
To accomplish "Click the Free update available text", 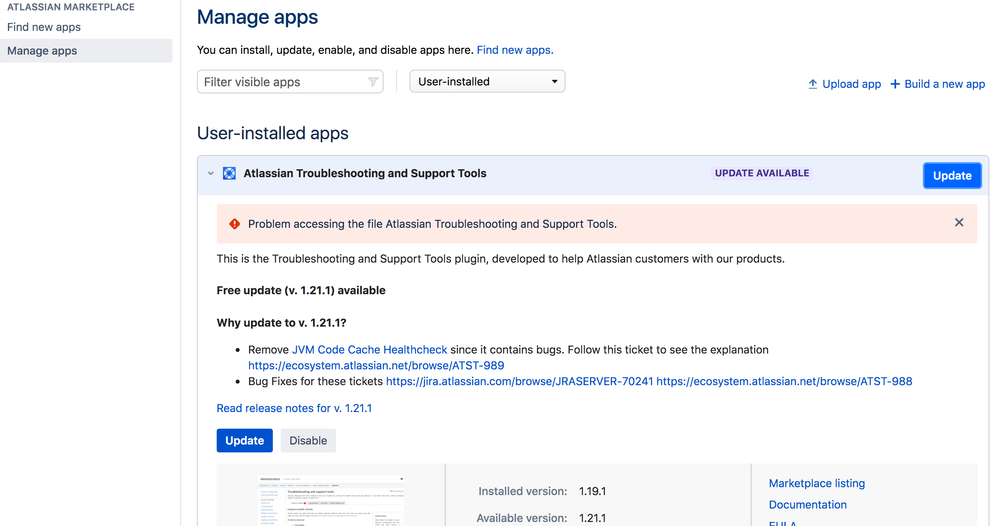I will pos(301,290).
